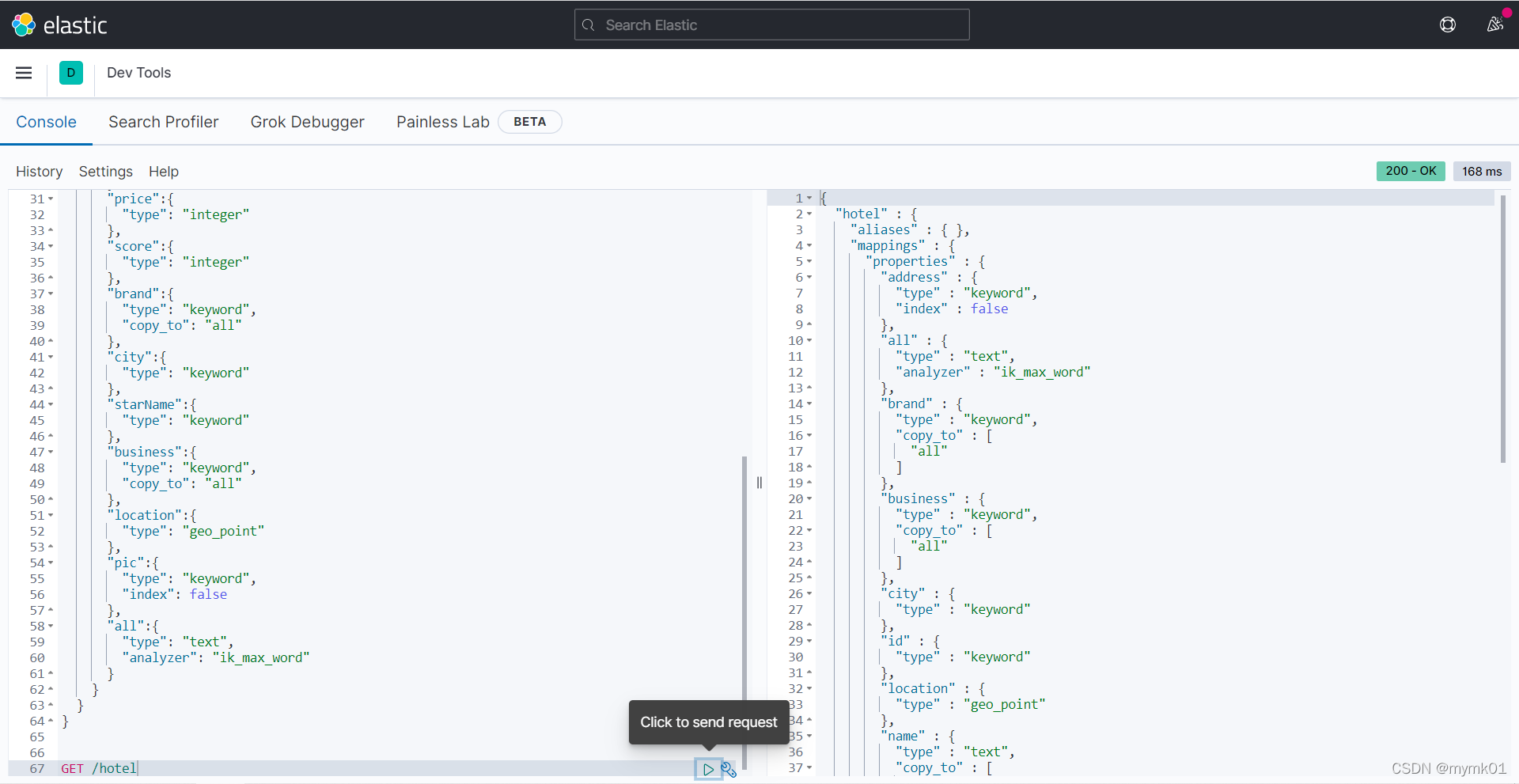
Task: Focus the Search Elastic field
Action: [771, 25]
